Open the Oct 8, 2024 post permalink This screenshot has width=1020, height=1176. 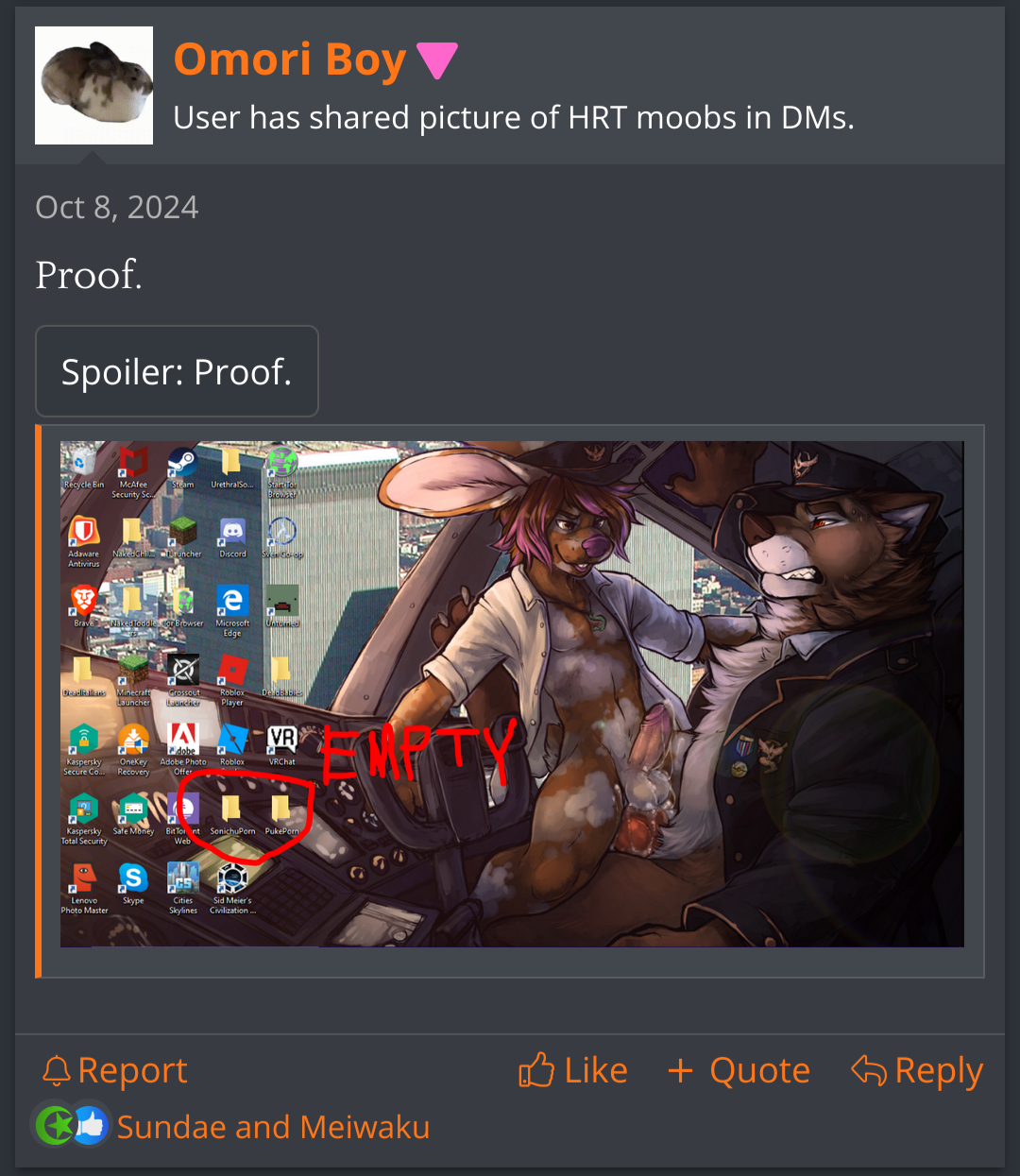117,207
